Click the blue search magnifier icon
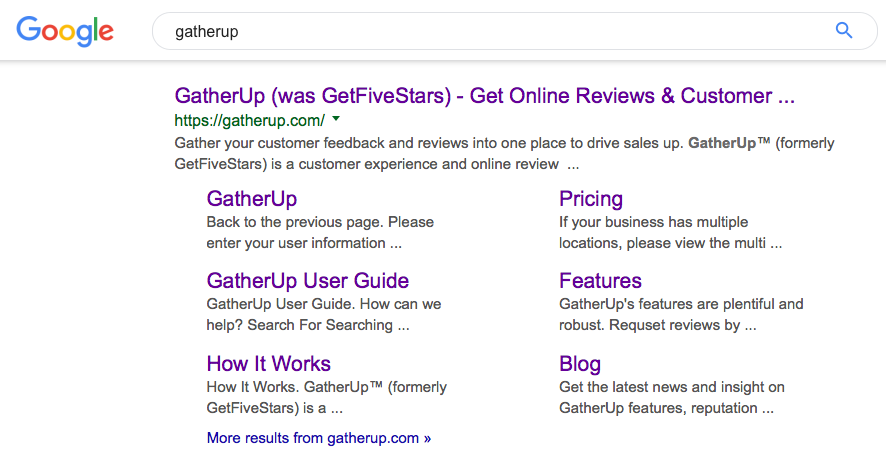886x469 pixels. tap(844, 31)
